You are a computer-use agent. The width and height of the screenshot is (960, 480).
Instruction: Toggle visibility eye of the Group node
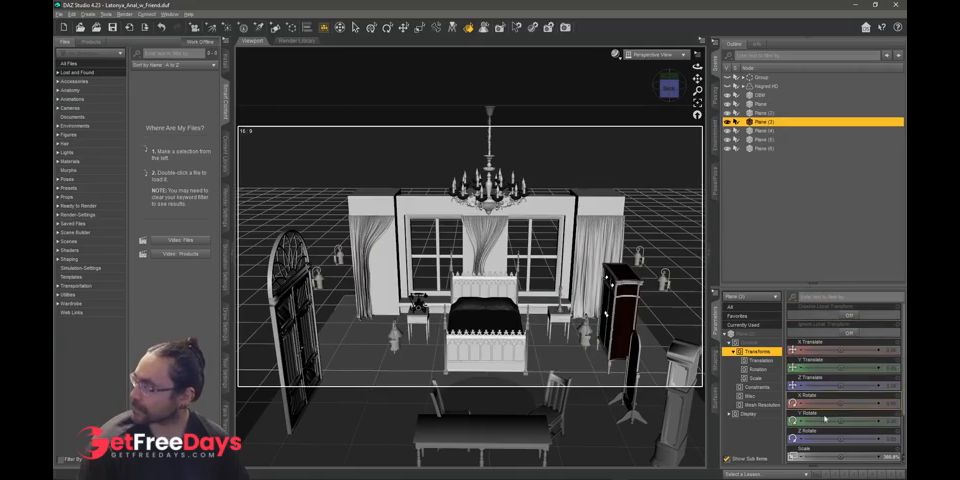727,78
